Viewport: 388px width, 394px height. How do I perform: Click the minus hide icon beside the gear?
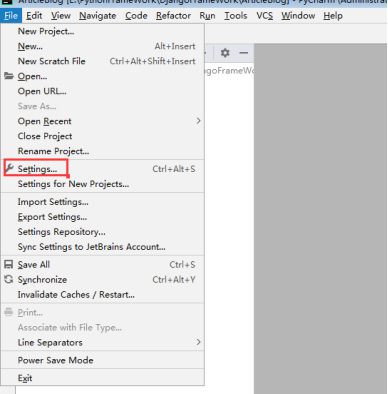click(244, 53)
